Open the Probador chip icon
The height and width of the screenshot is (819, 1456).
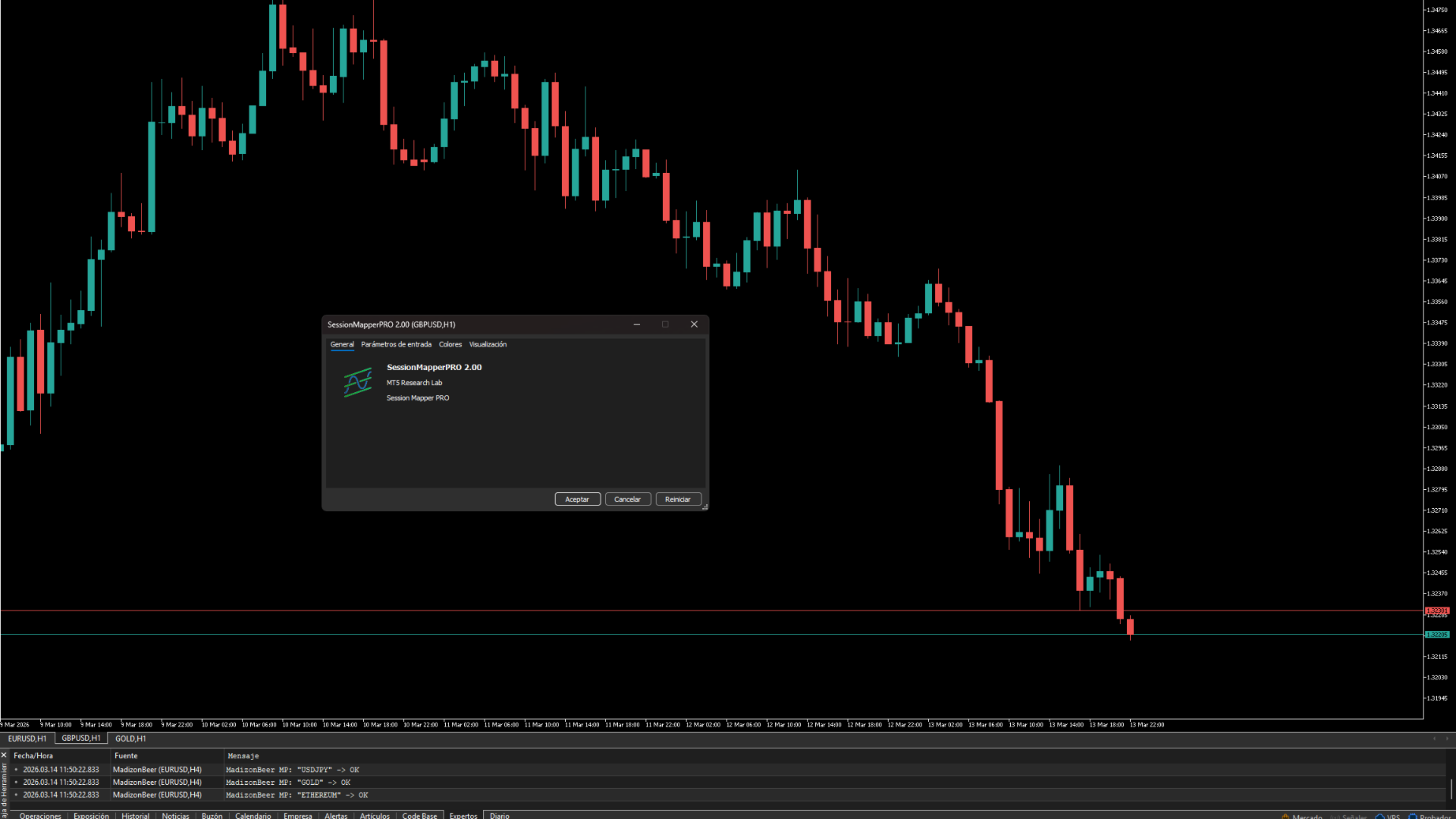pyautogui.click(x=1413, y=817)
